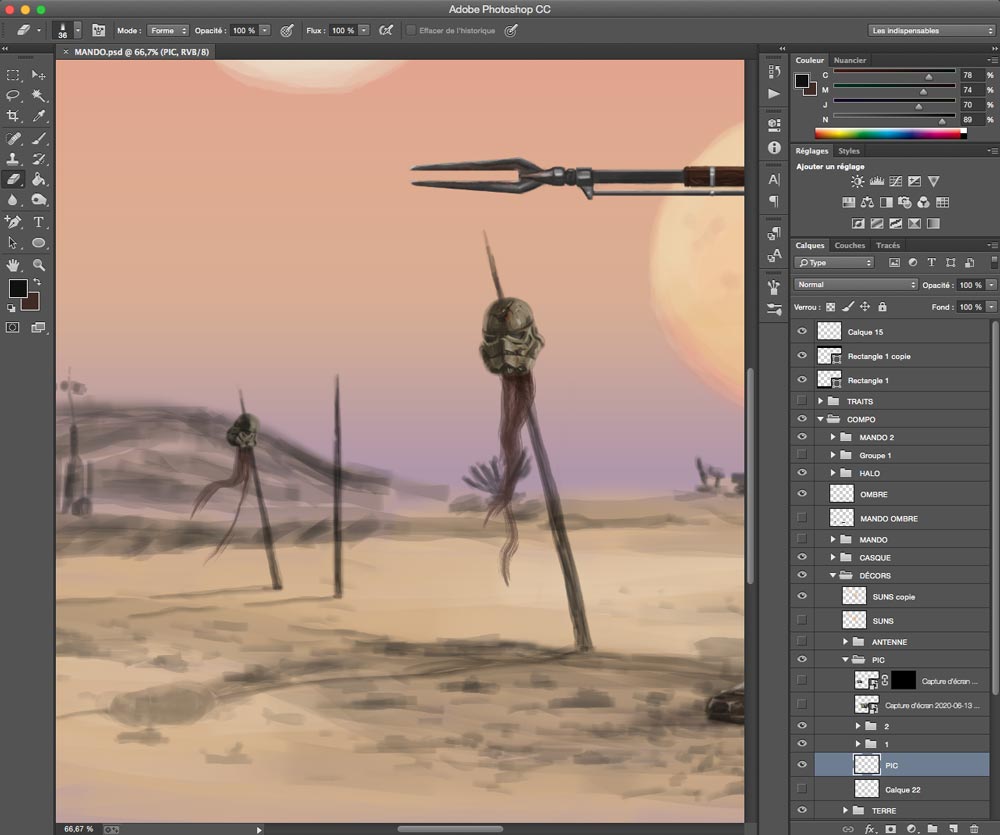
Task: Select the Zoom magnifier tool
Action: [39, 265]
